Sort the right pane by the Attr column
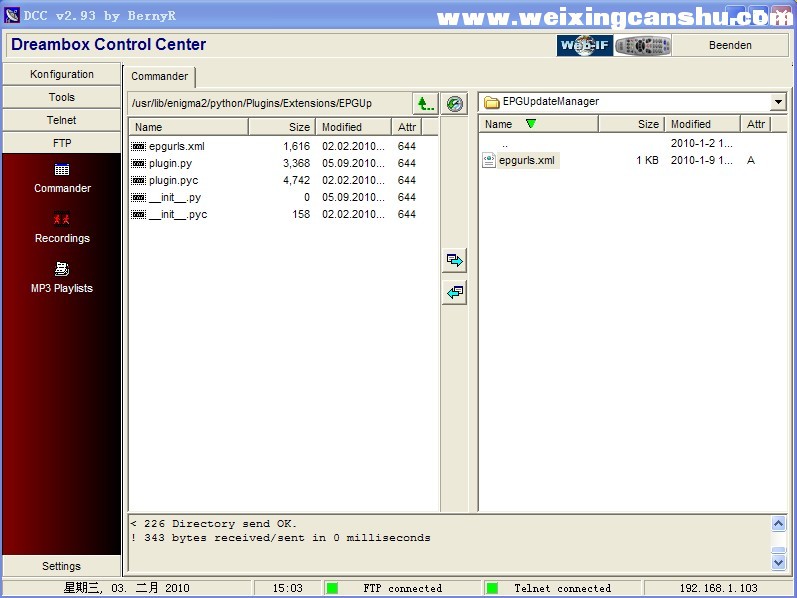Viewport: 797px width, 598px height. tap(756, 124)
